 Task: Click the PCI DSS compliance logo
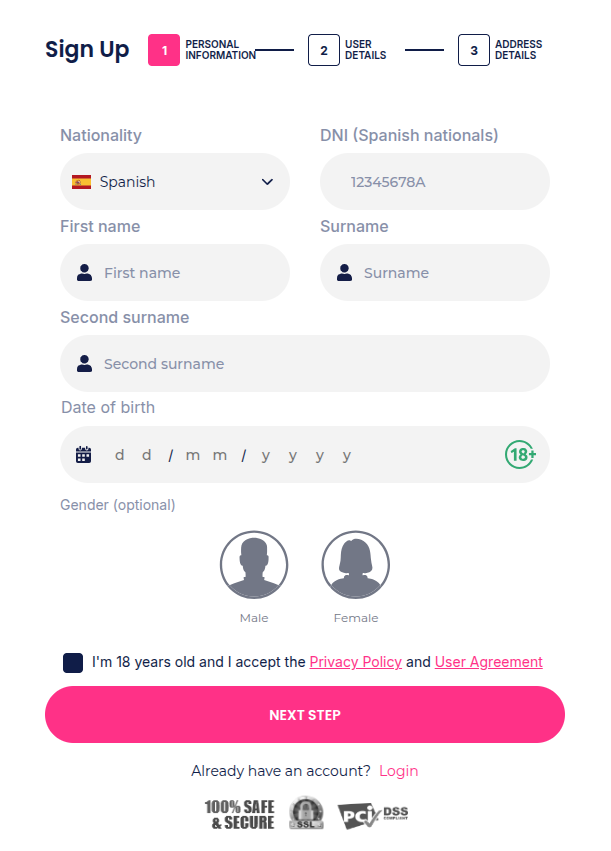373,816
